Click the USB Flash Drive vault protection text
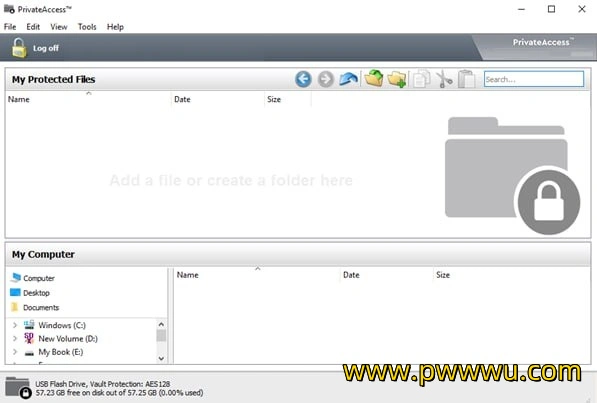Screen dimensions: 597x403 pyautogui.click(x=102, y=384)
